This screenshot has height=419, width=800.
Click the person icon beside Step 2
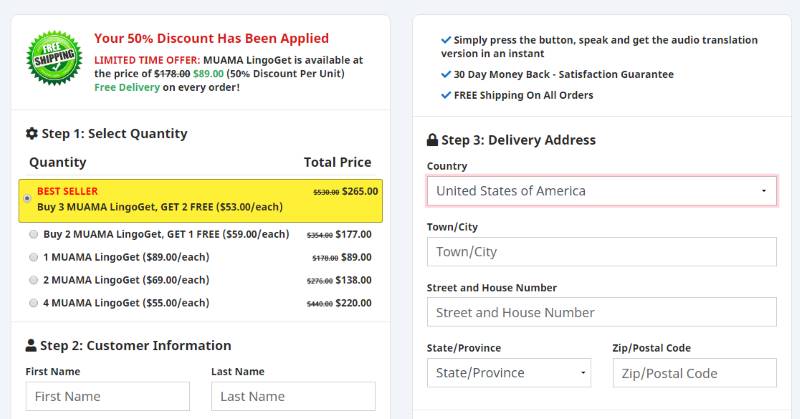(31, 346)
